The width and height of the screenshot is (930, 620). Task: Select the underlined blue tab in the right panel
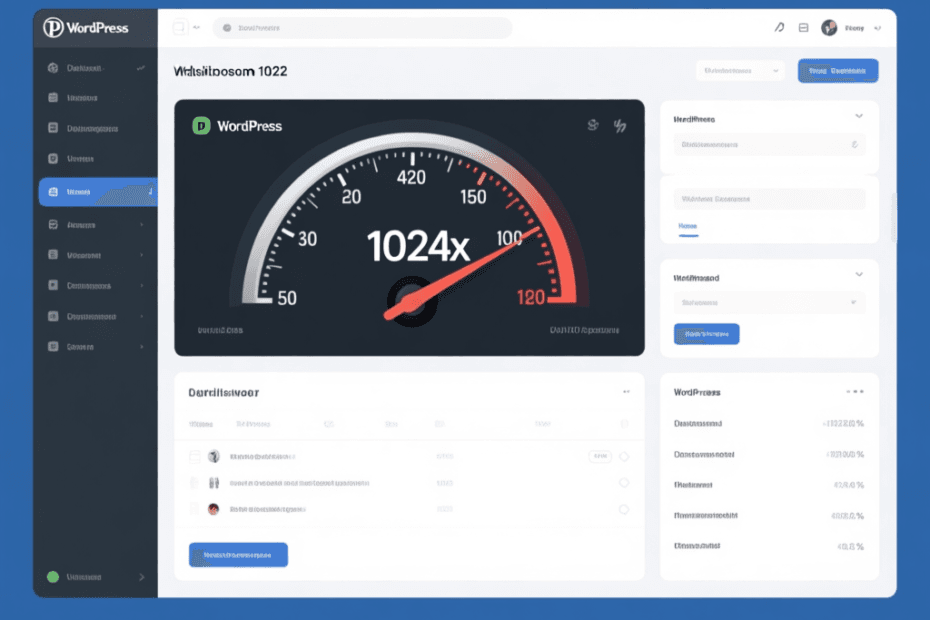point(687,227)
